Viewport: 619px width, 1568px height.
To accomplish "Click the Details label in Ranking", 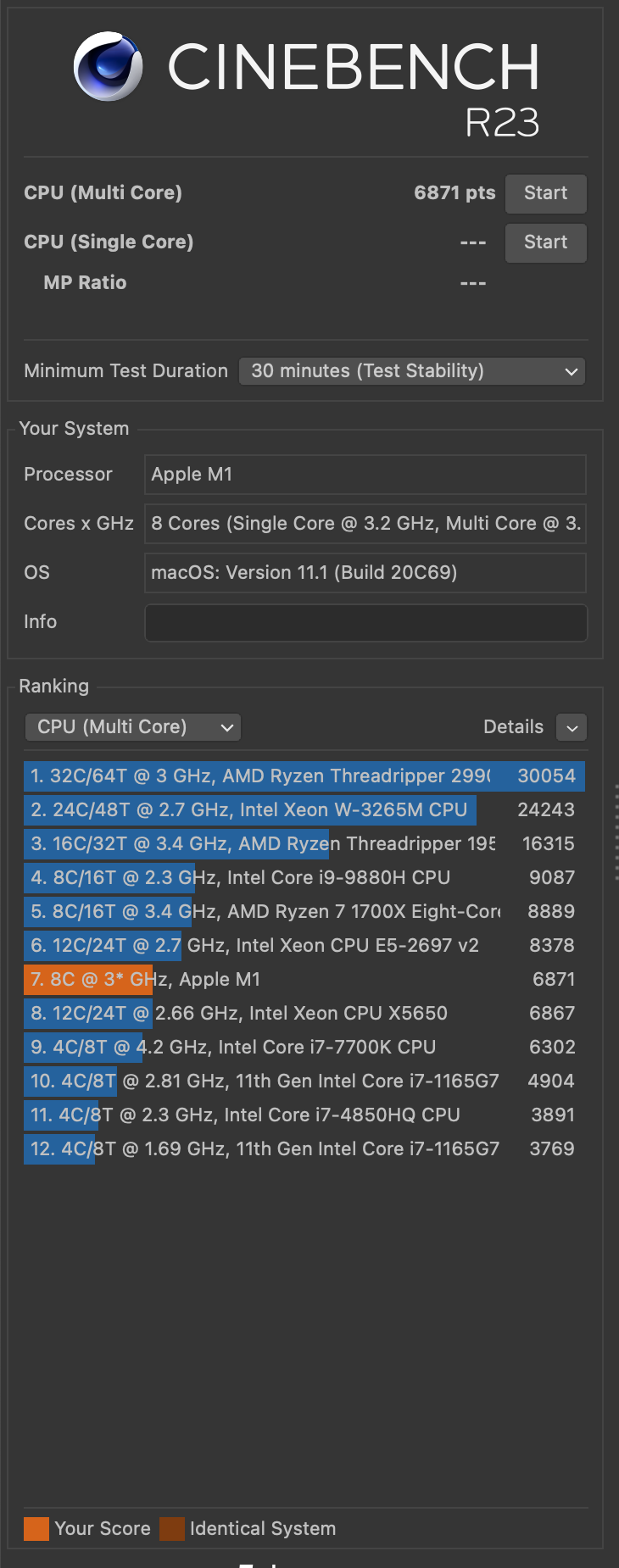I will click(x=513, y=727).
